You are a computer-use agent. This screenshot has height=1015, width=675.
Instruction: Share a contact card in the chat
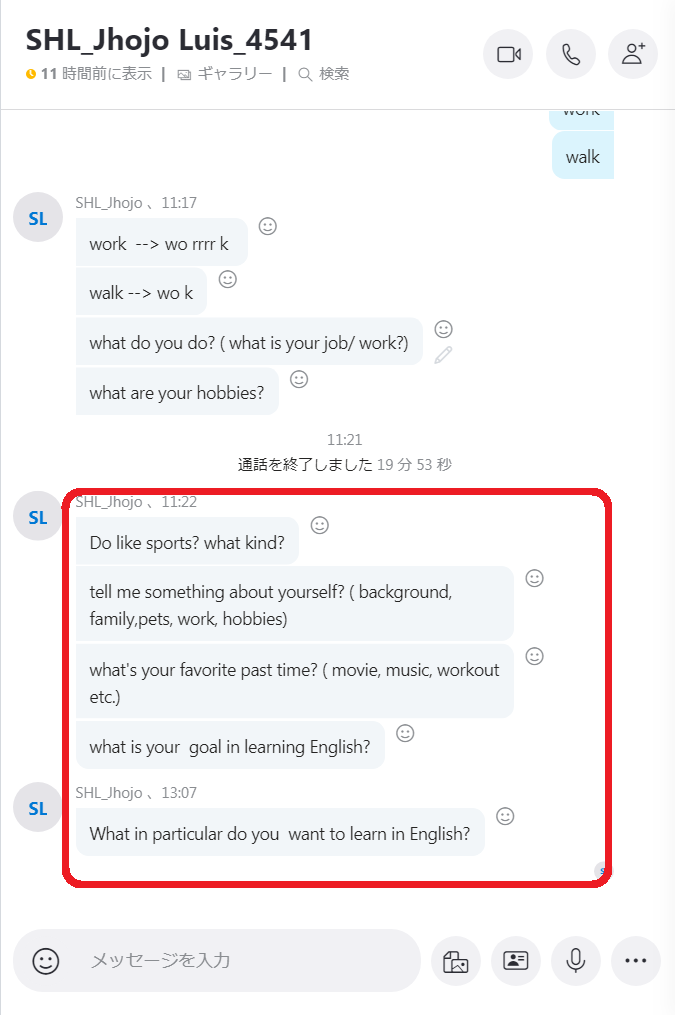pos(516,961)
